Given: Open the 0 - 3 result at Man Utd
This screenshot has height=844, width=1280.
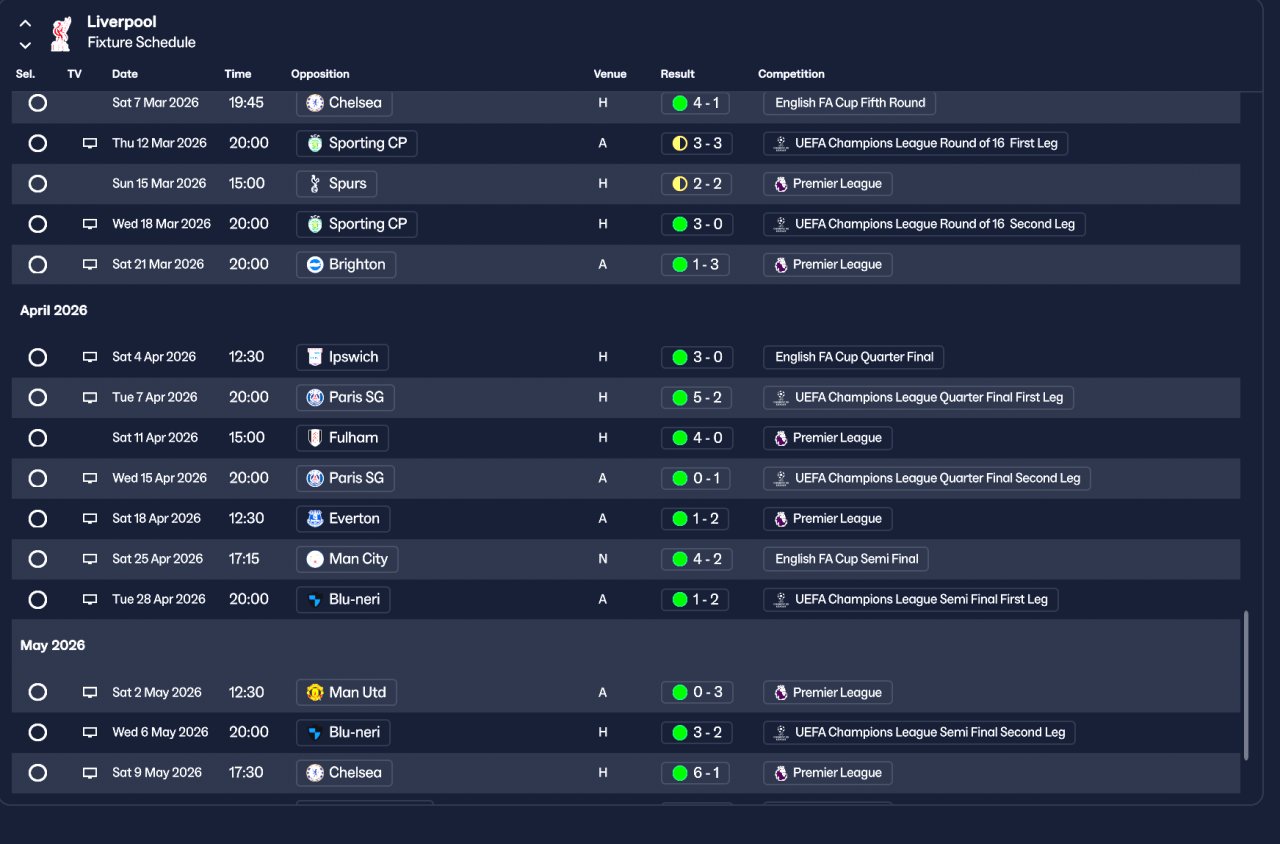Looking at the screenshot, I should 696,692.
